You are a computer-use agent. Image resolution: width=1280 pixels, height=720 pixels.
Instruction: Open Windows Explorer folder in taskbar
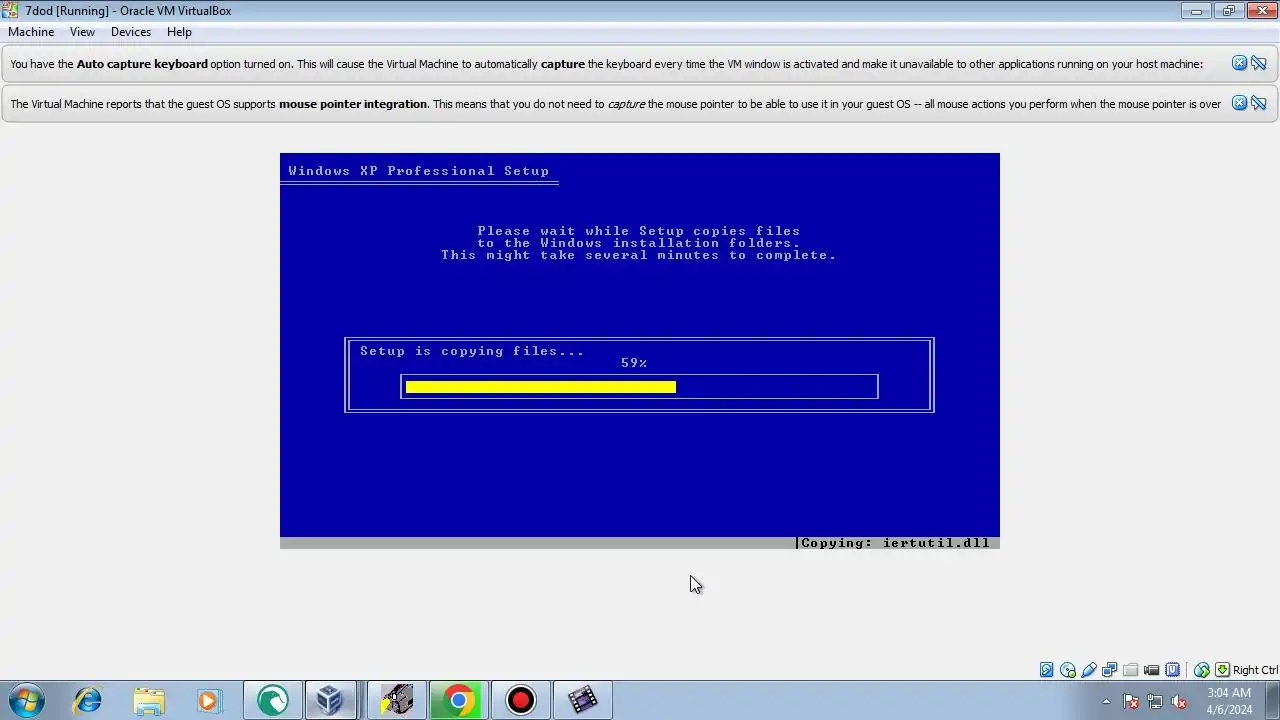click(x=148, y=700)
